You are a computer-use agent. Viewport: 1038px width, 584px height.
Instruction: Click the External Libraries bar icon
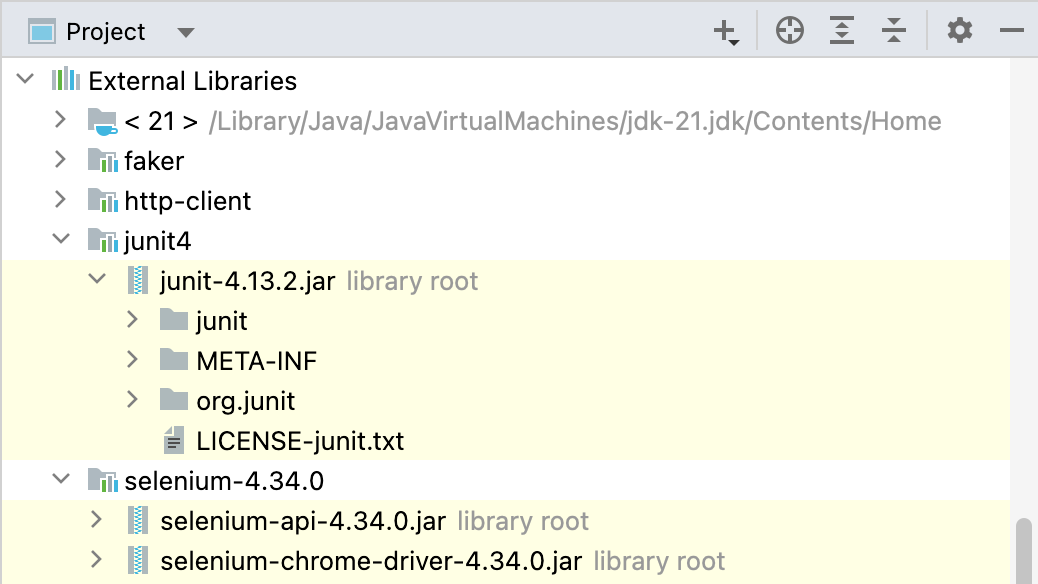coord(66,80)
